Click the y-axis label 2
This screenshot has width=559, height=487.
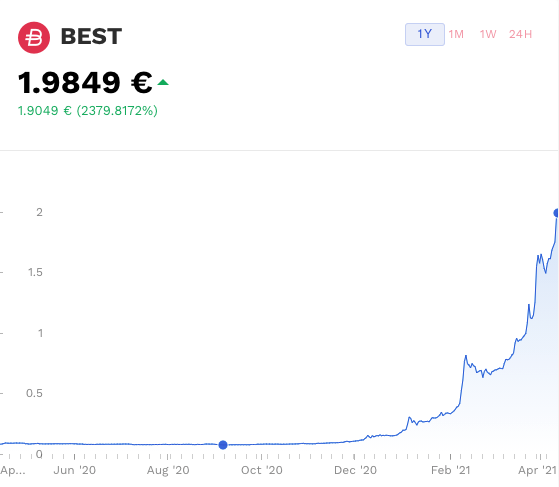coord(39,212)
